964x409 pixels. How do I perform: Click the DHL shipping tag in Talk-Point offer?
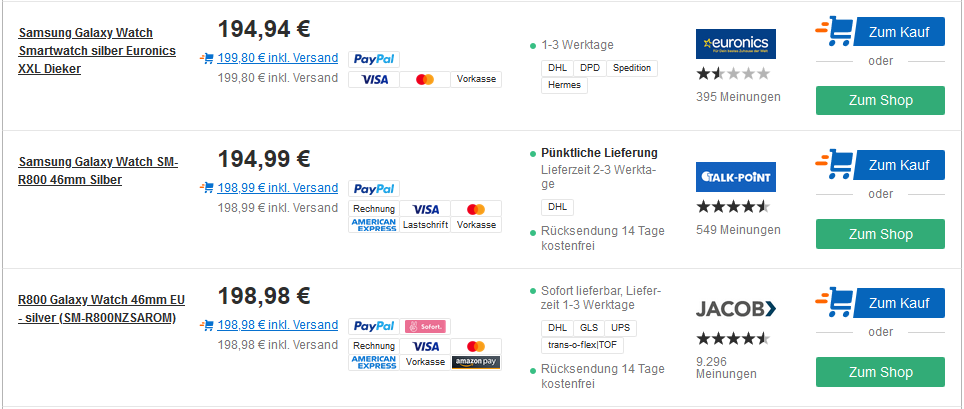(x=557, y=208)
